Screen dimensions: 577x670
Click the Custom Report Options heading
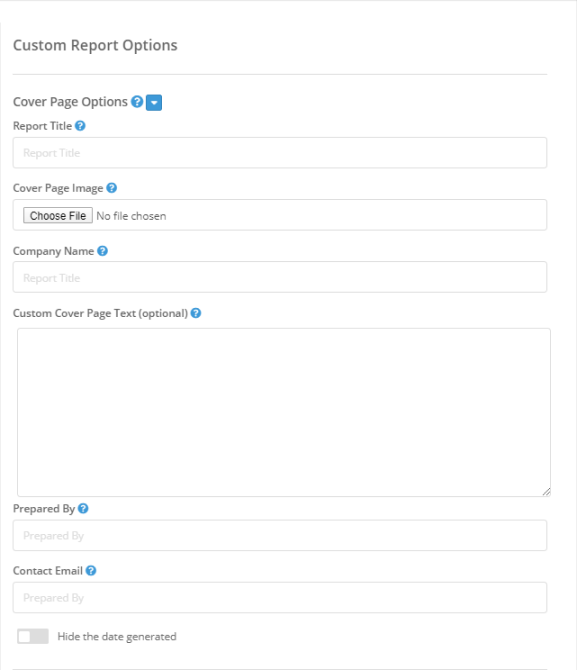tap(95, 45)
